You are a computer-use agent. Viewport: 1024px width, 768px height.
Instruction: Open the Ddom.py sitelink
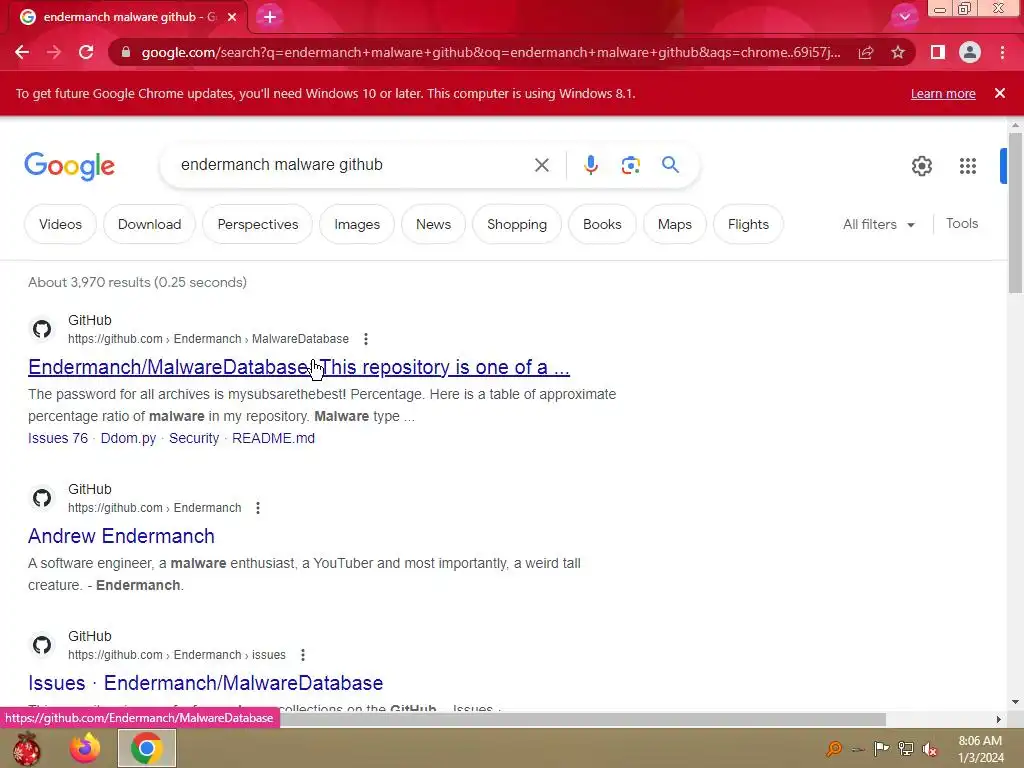128,438
